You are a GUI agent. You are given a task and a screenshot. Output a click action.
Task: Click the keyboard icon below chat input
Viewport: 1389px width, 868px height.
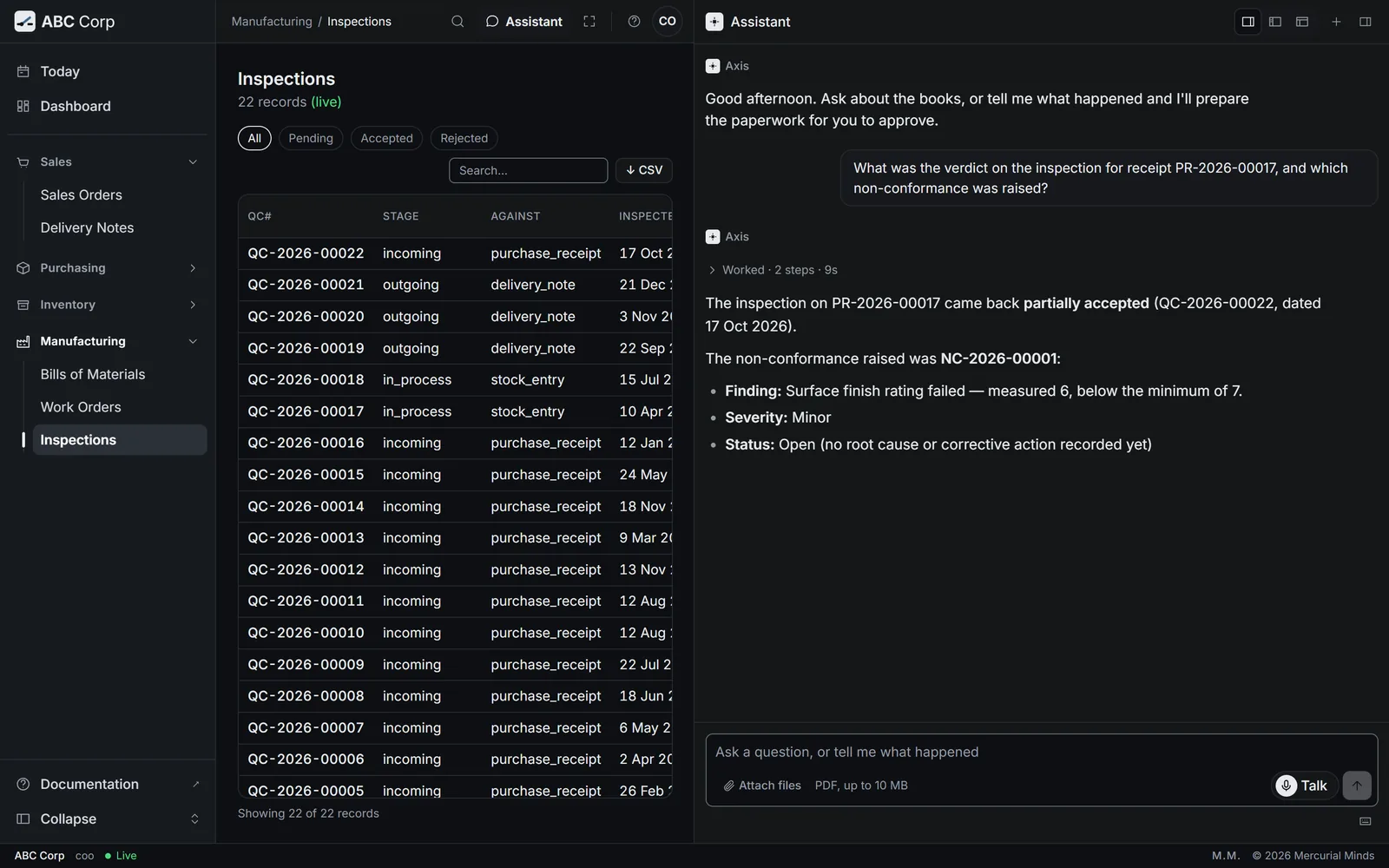click(x=1365, y=821)
